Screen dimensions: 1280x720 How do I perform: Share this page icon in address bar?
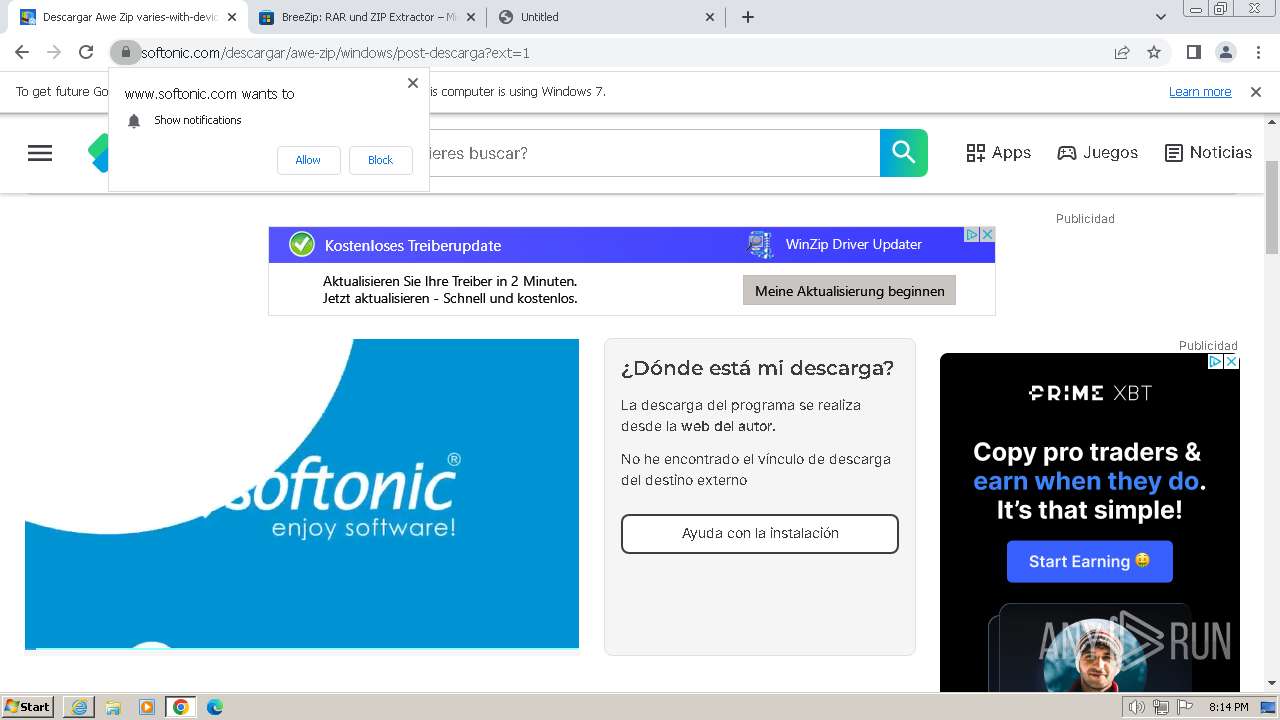[1122, 52]
